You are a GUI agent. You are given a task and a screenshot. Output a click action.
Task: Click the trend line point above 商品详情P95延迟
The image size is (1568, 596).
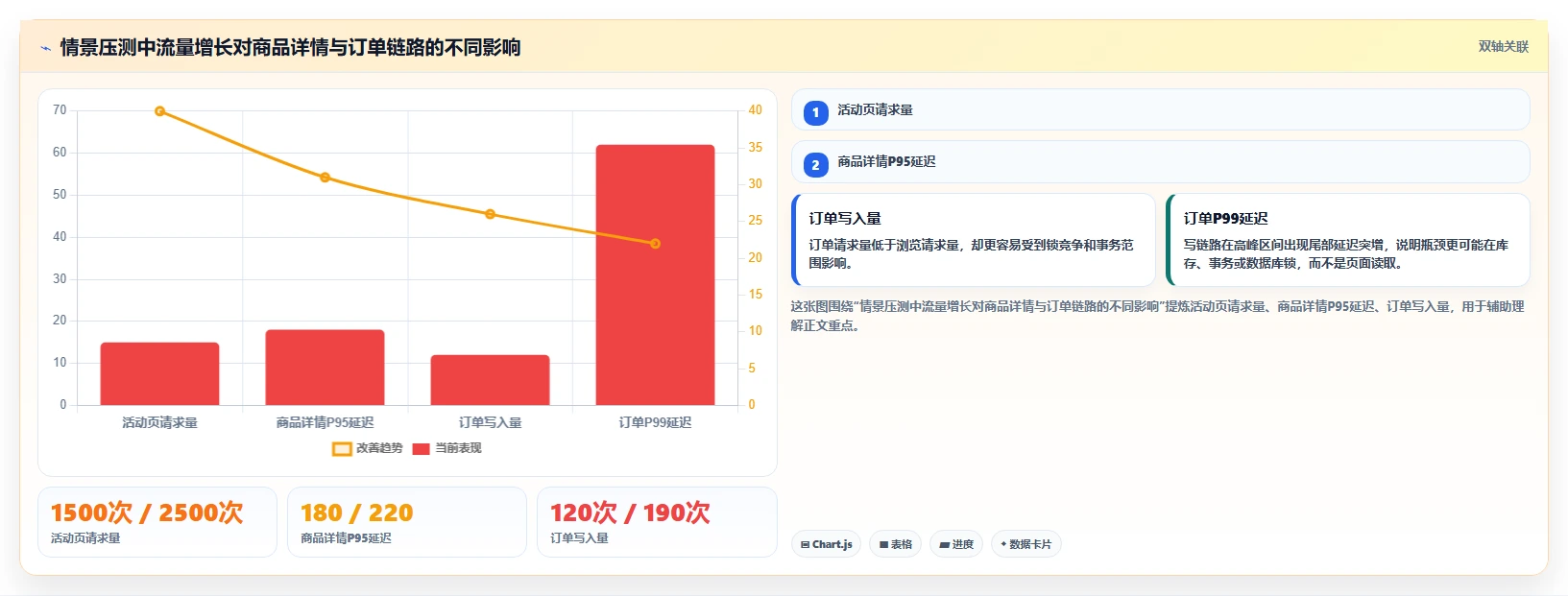tap(325, 178)
